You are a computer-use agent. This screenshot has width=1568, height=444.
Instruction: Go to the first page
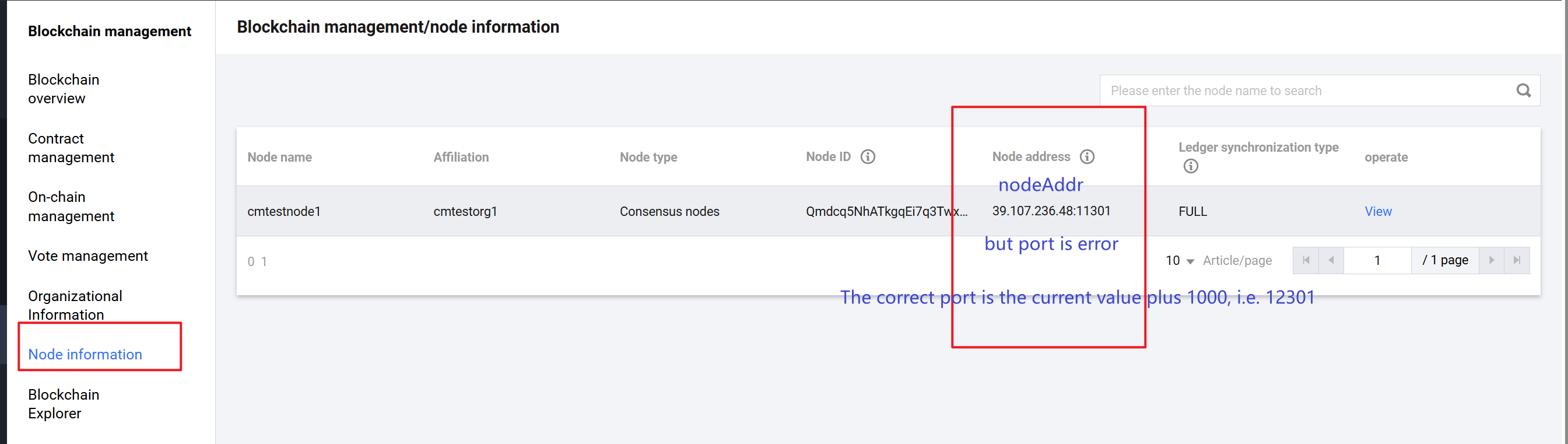coord(1306,261)
